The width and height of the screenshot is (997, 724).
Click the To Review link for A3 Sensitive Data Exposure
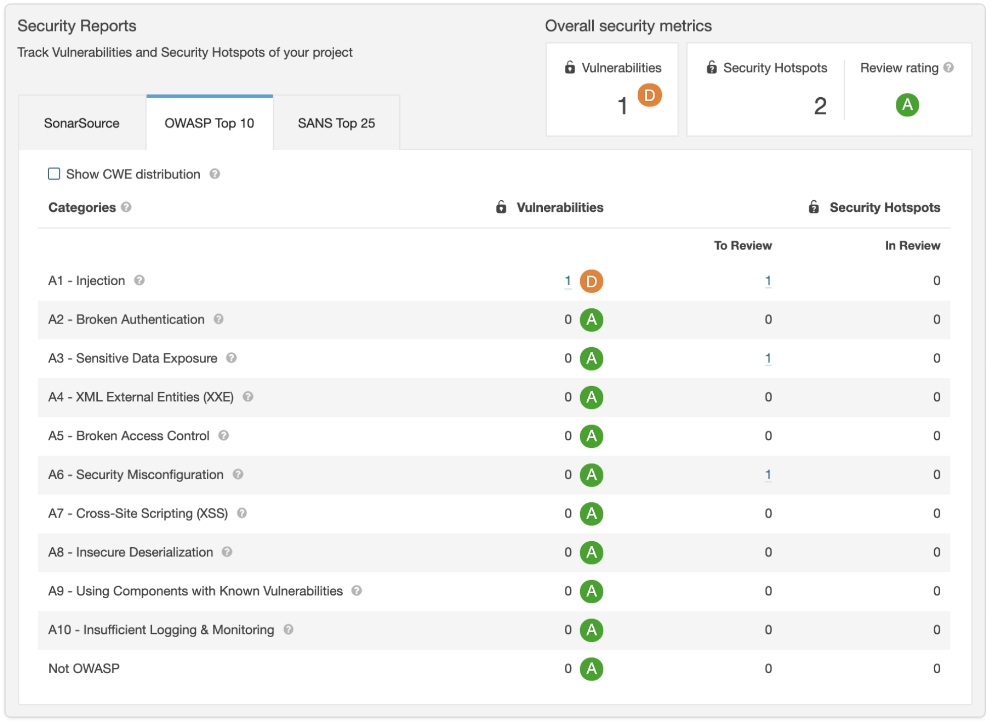tap(768, 358)
